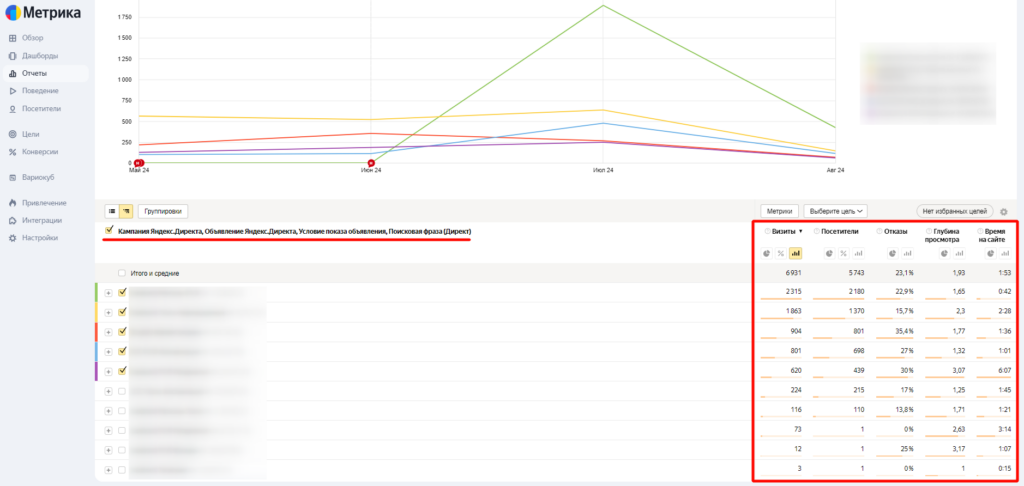The width and height of the screenshot is (1024, 486).
Task: Click the info icon beside Посетители
Action: coord(816,231)
